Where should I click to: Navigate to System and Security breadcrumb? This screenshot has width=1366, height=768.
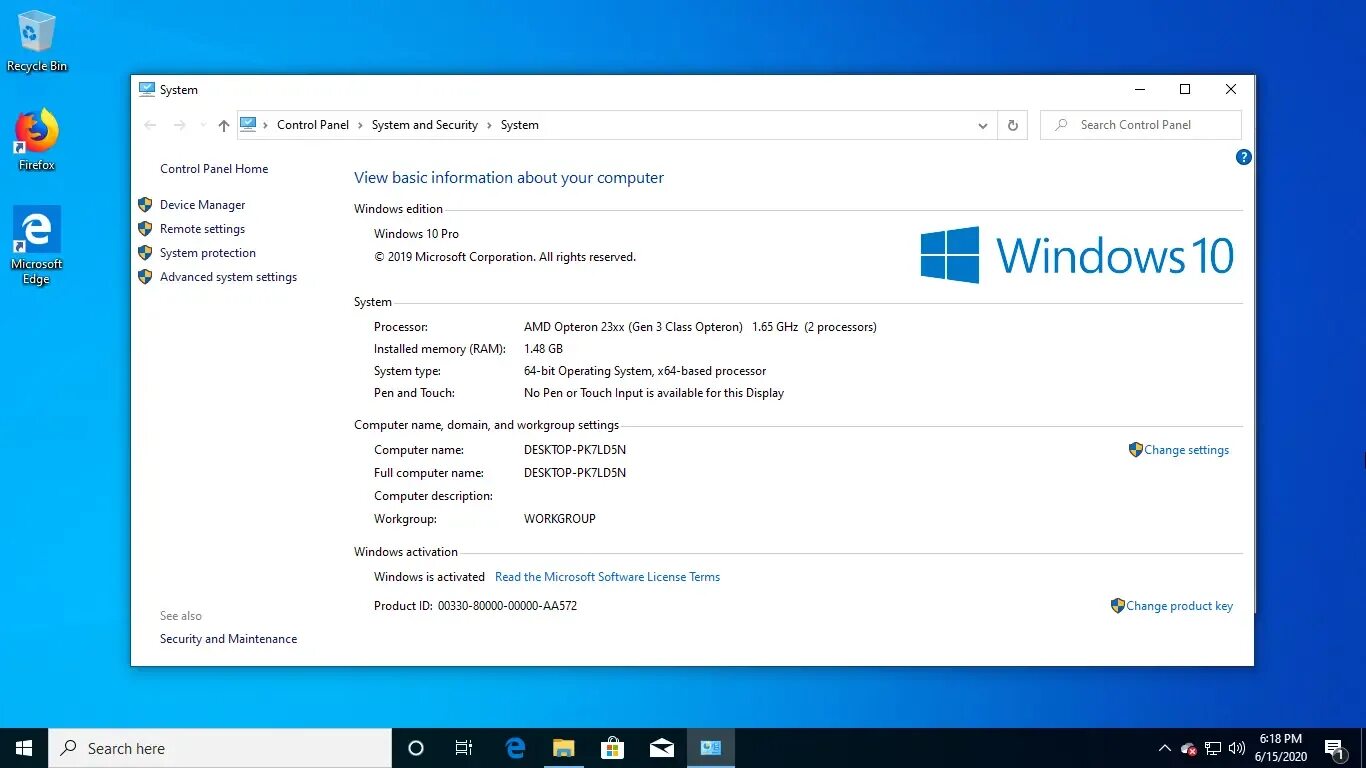click(x=425, y=125)
